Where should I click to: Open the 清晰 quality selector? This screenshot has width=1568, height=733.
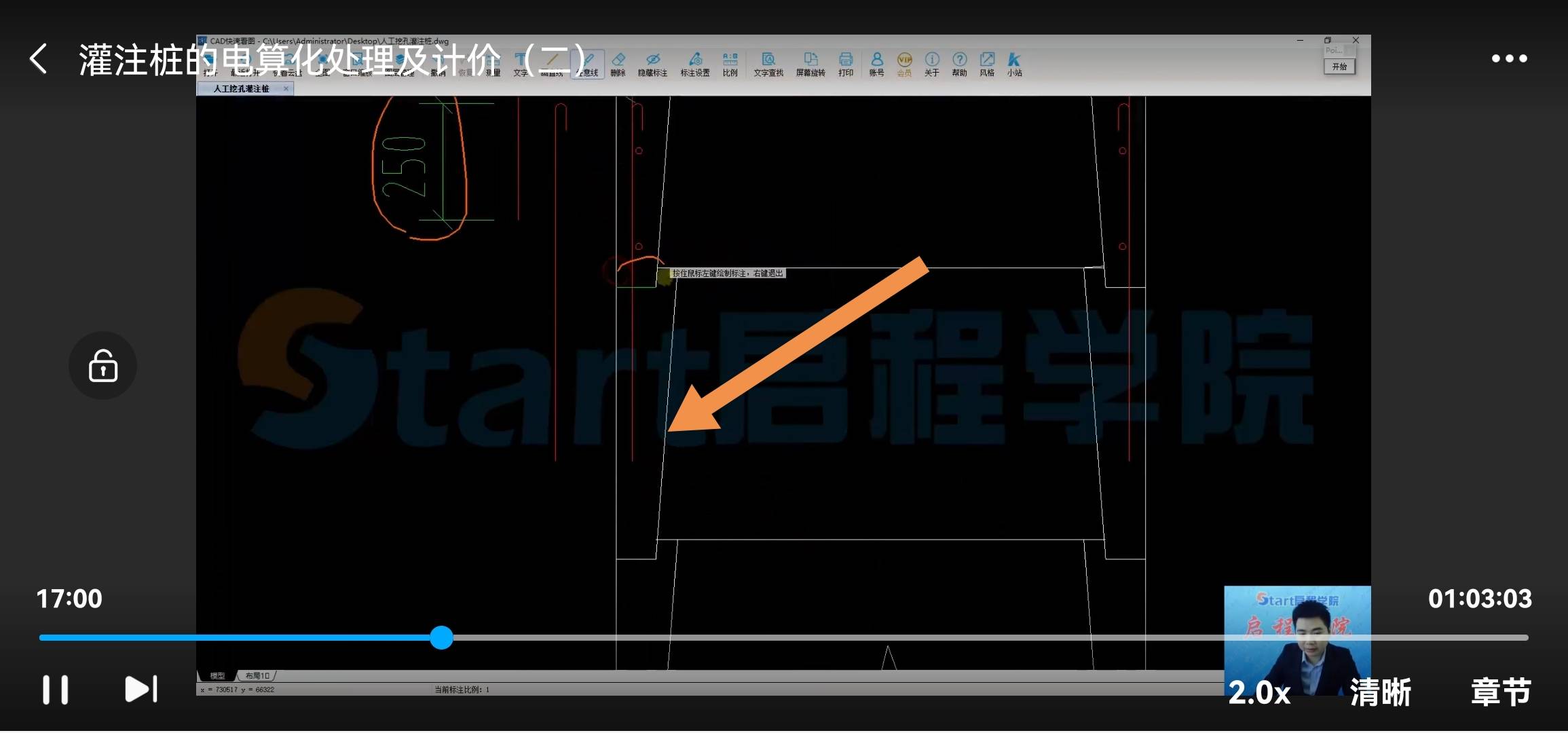1381,692
